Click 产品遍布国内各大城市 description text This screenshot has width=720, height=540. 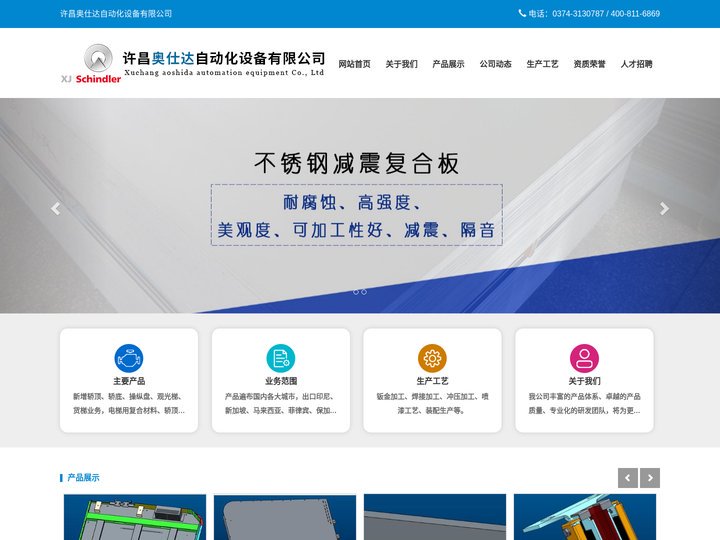point(281,403)
